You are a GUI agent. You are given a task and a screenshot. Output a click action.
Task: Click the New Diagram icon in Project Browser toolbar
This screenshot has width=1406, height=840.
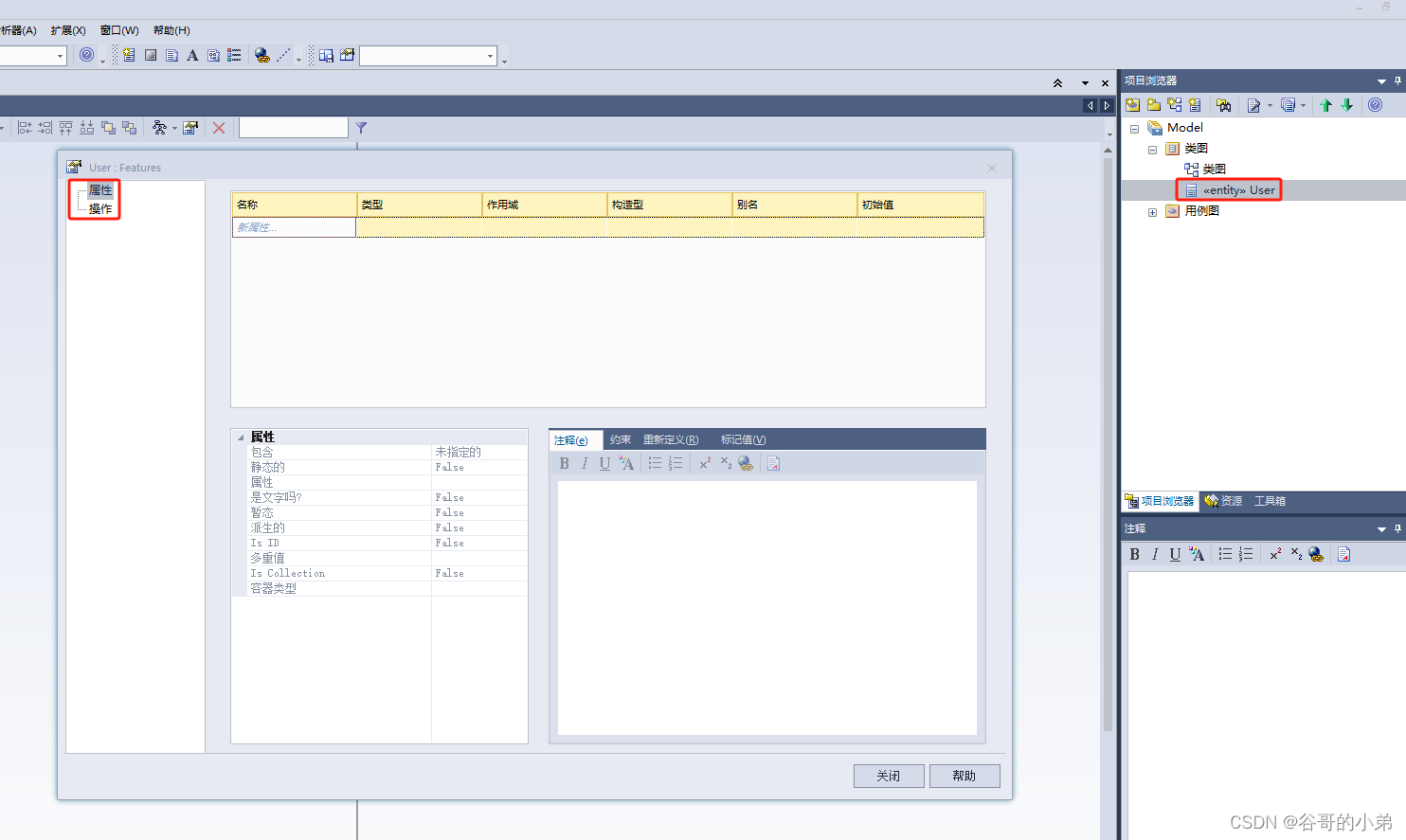pos(1175,105)
